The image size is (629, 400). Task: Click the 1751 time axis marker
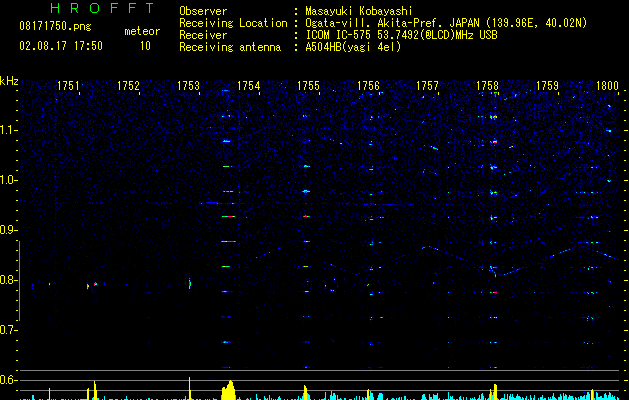(68, 85)
